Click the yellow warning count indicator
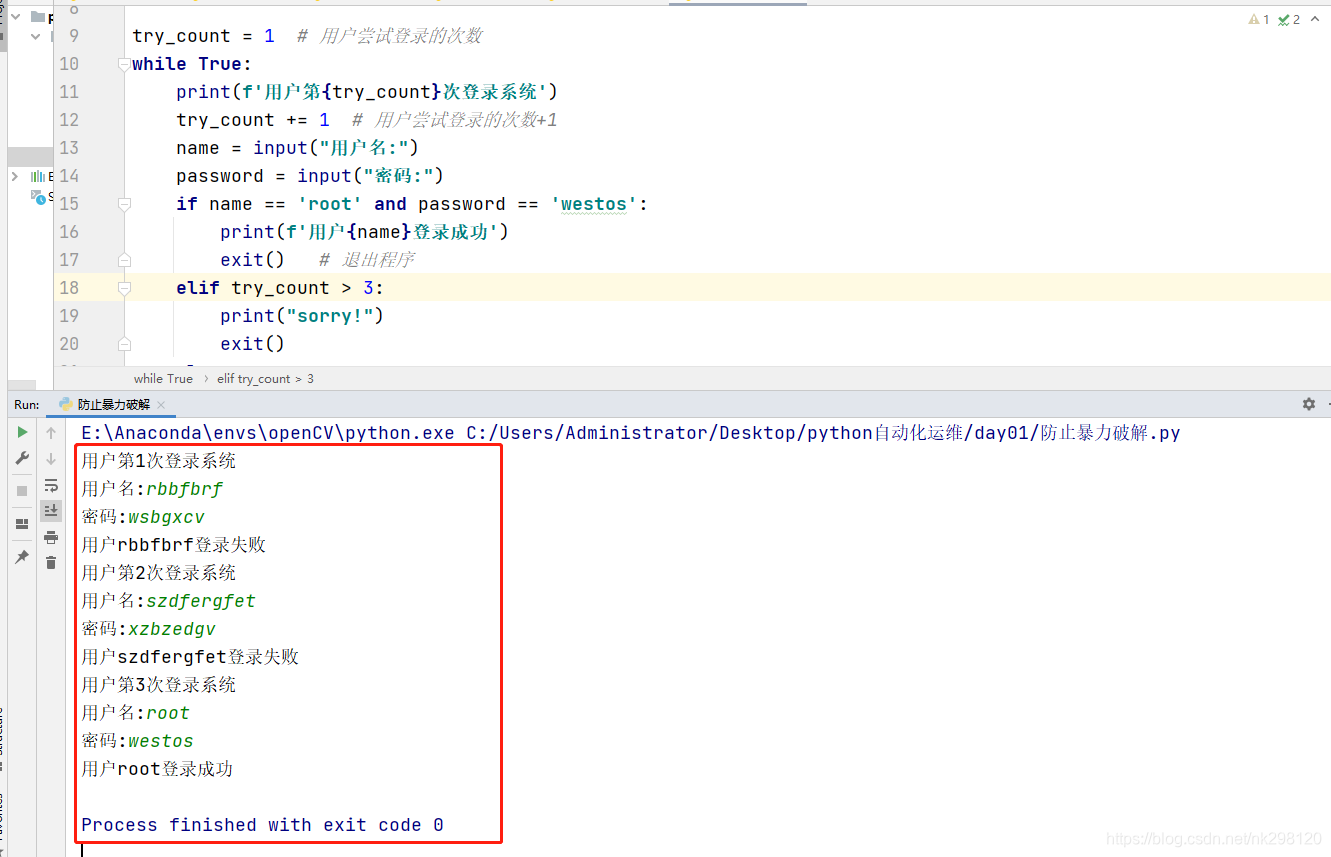The image size is (1331, 857). pyautogui.click(x=1259, y=19)
